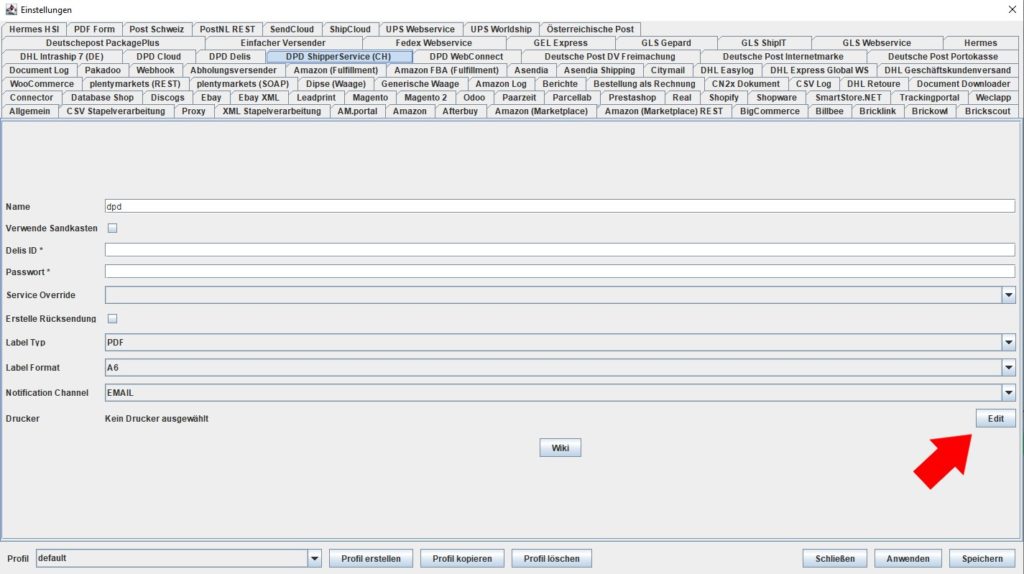The image size is (1024, 574).
Task: Click Profil löschen
Action: (x=552, y=558)
